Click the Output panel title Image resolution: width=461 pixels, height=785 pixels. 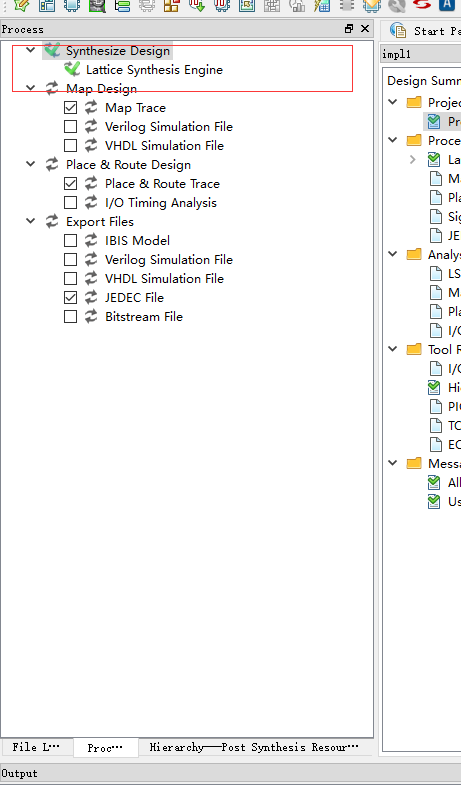tap(20, 773)
